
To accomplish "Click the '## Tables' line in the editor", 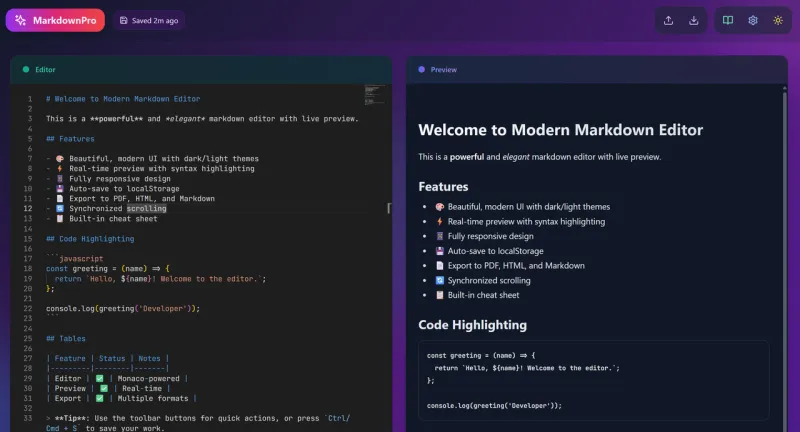I will [66, 339].
